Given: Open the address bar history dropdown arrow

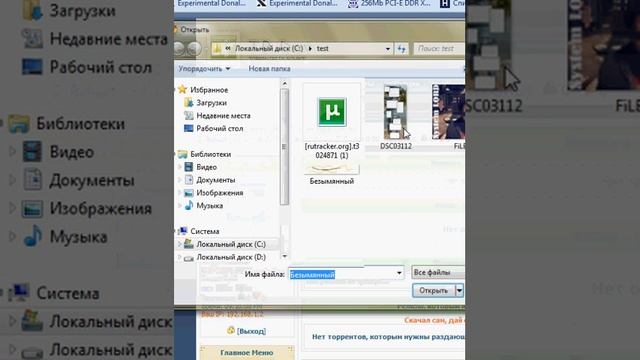Looking at the screenshot, I should 387,49.
